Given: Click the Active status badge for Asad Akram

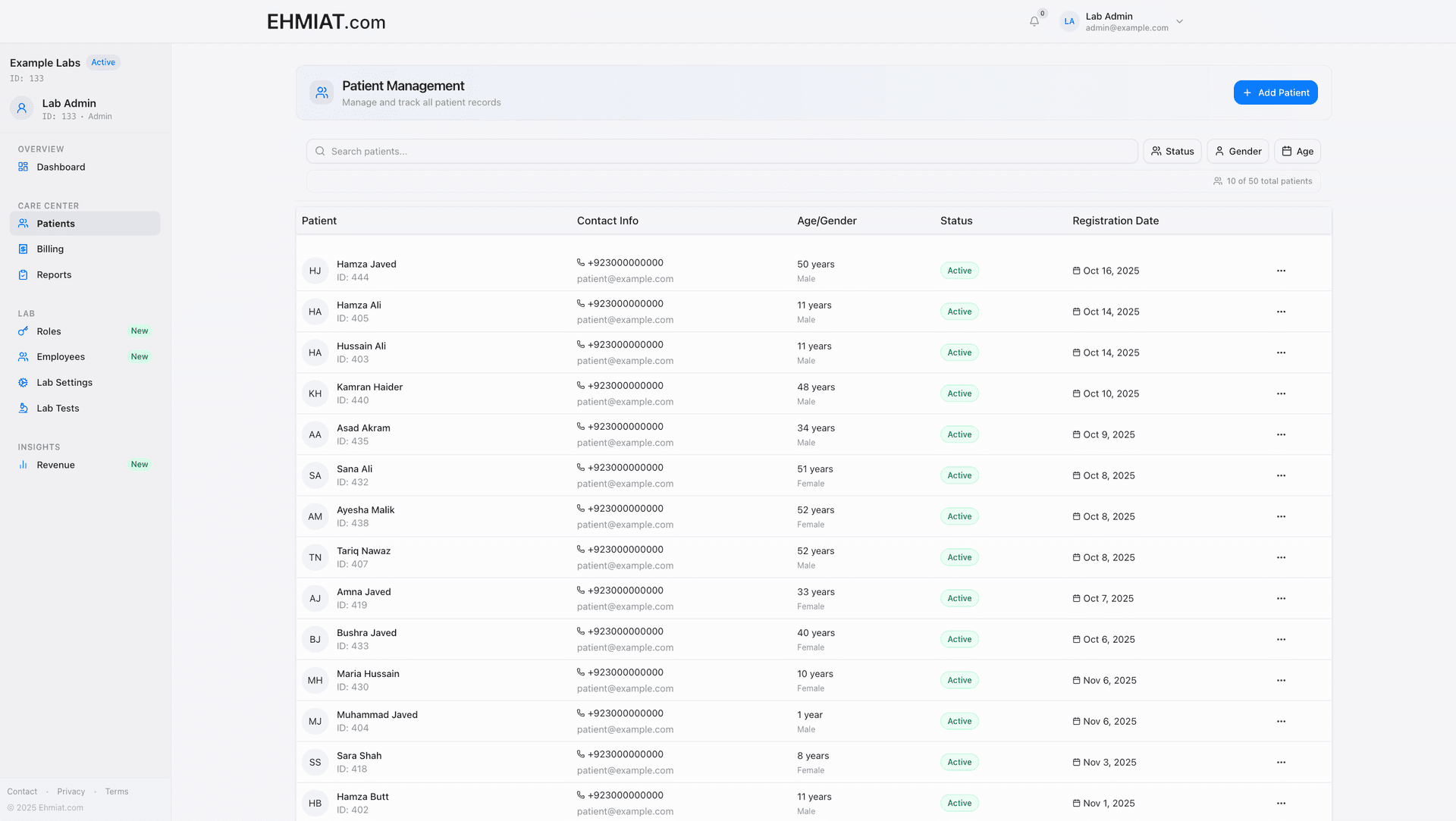Looking at the screenshot, I should (x=959, y=434).
